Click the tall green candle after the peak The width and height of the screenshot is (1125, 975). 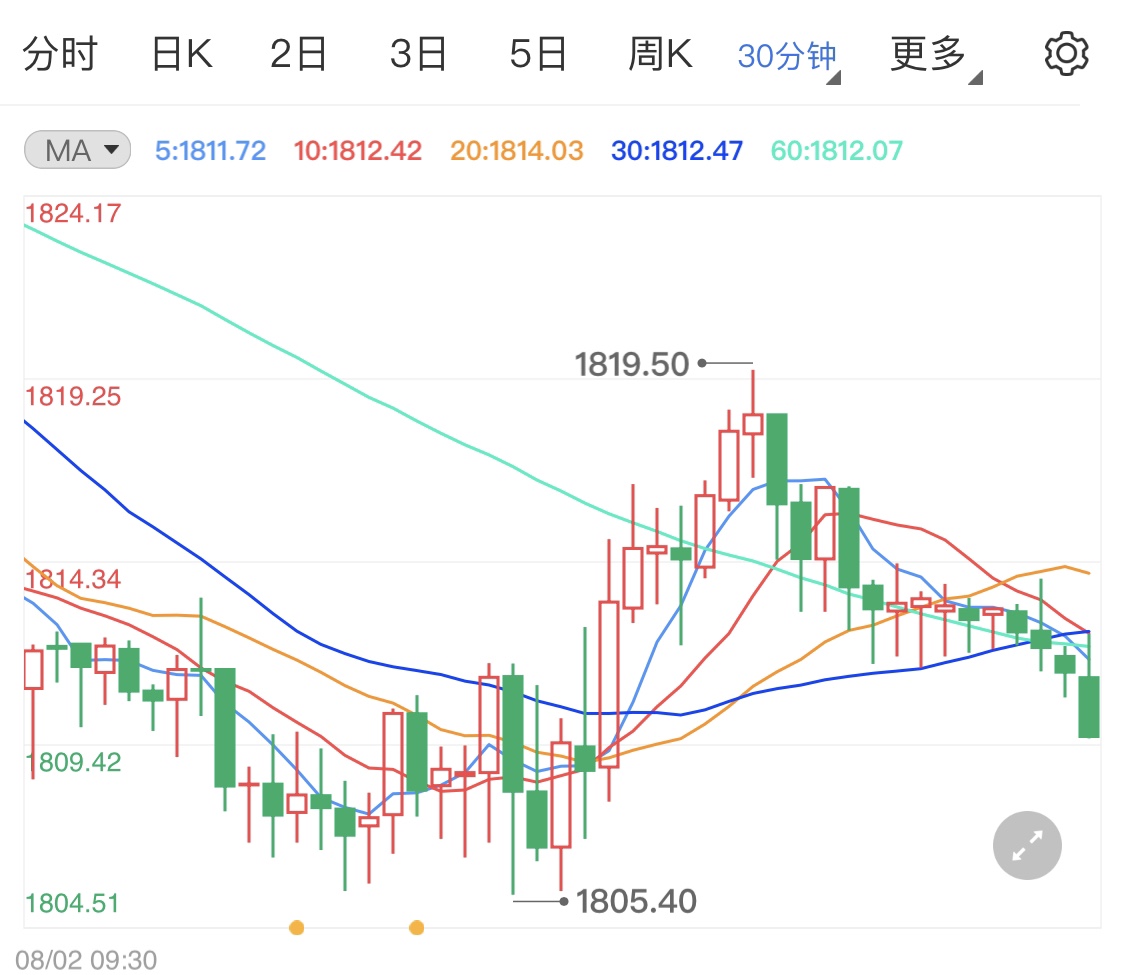pos(776,459)
